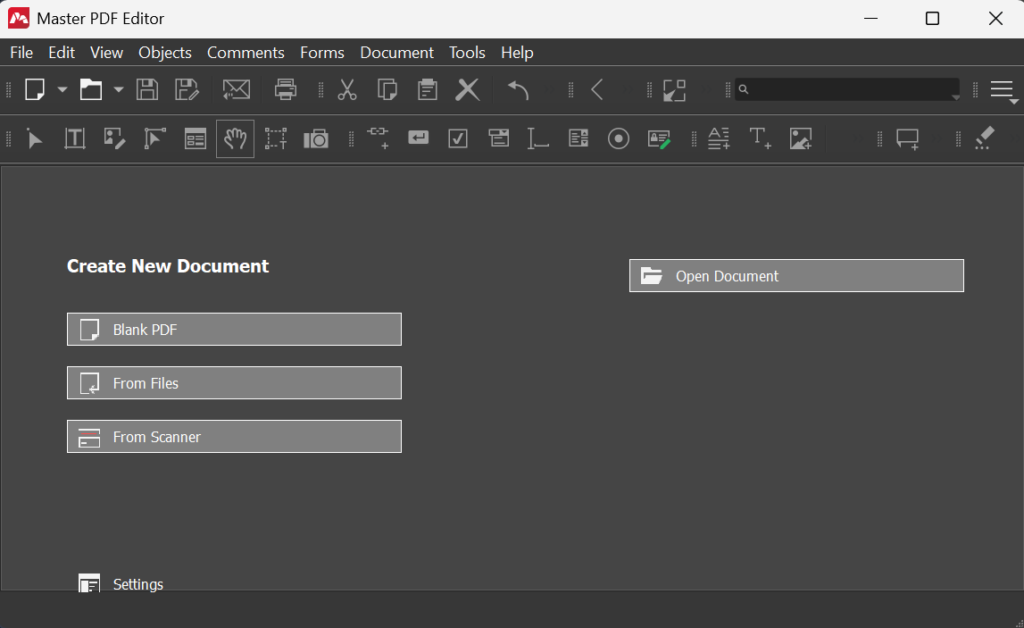The width and height of the screenshot is (1024, 628).
Task: Click the Undo arrow icon
Action: tap(519, 89)
